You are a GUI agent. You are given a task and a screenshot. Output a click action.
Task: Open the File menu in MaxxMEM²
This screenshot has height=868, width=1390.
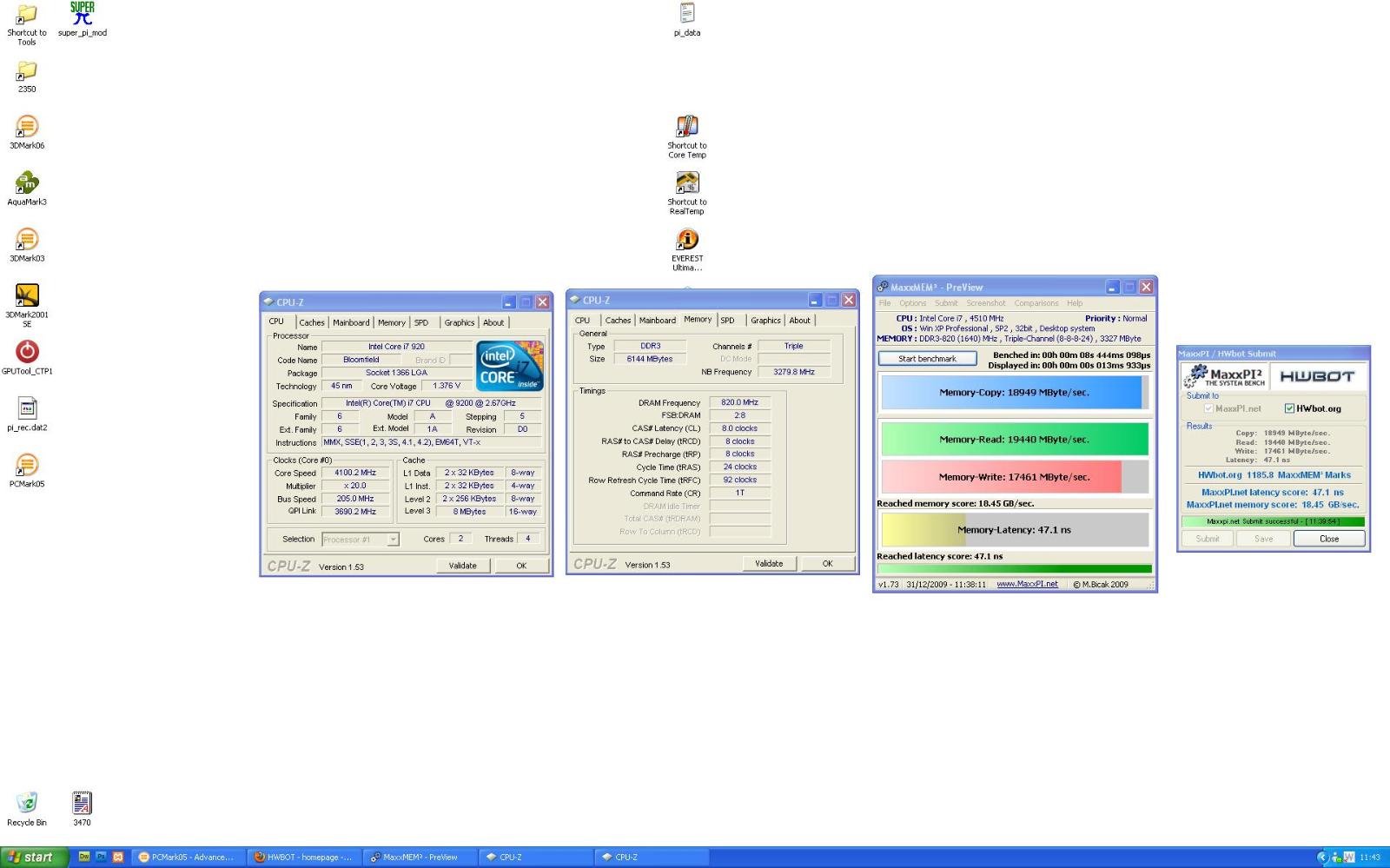pos(884,303)
